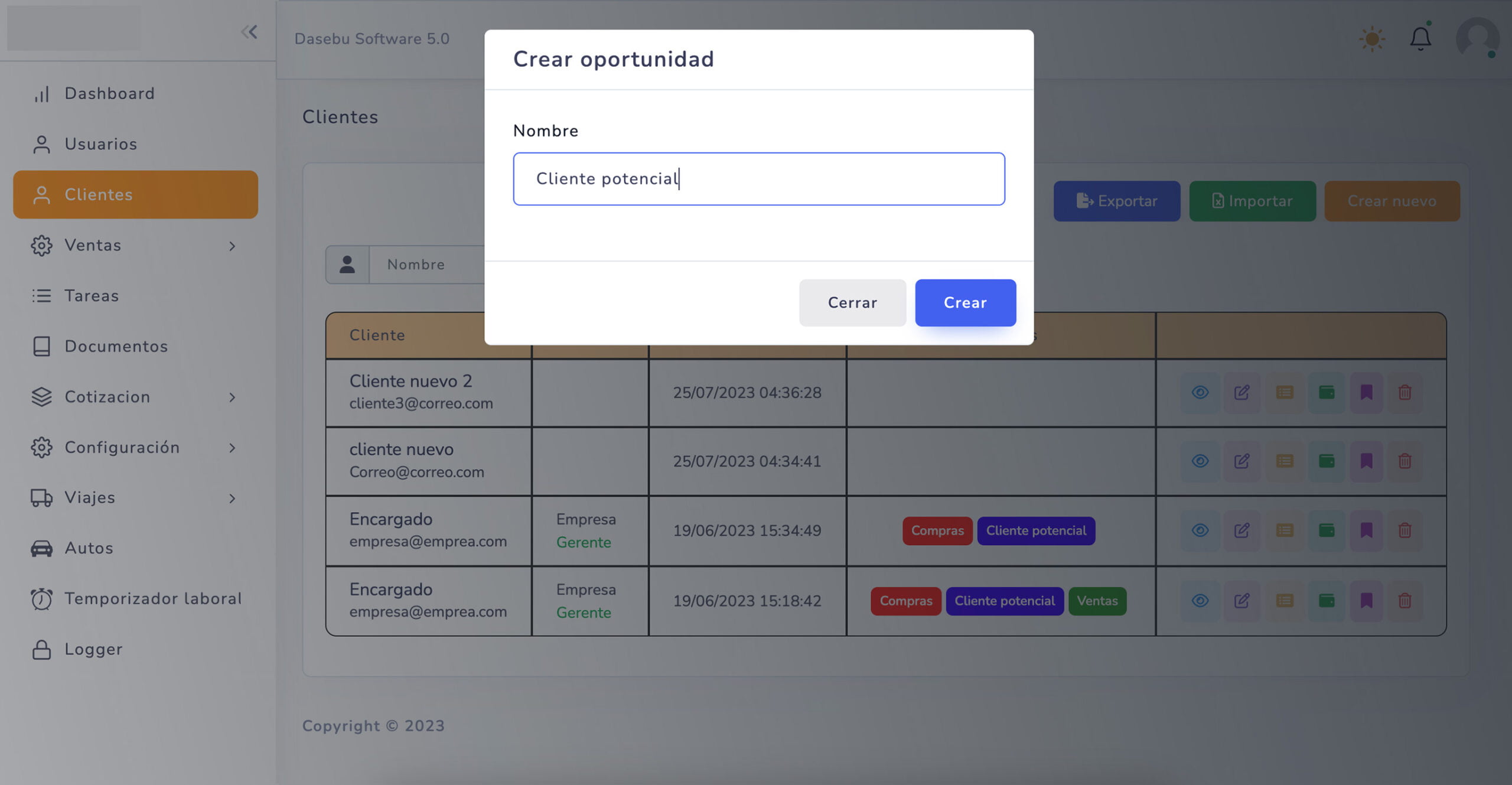Open list icon for cliente nuevo row
This screenshot has width=1512, height=785.
pos(1284,461)
